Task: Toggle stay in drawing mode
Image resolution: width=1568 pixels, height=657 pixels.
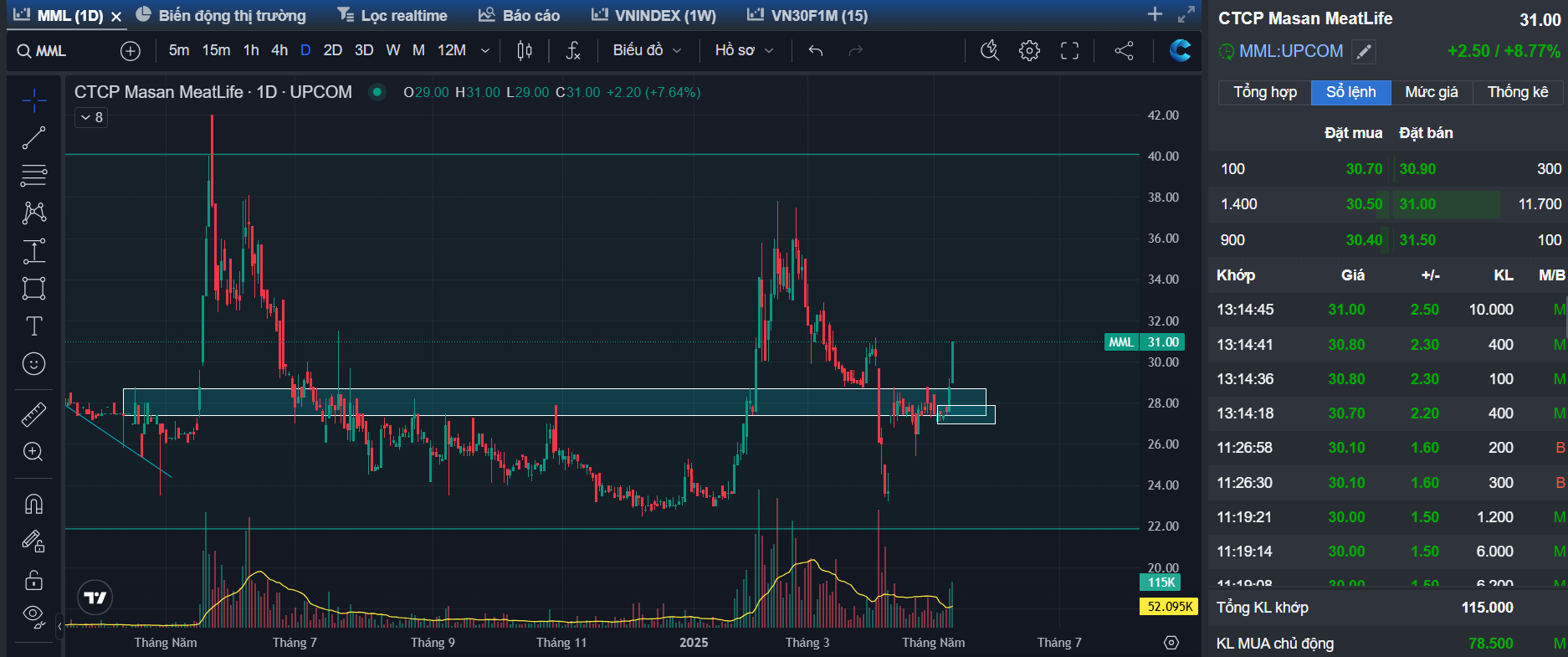Action: pos(34,542)
